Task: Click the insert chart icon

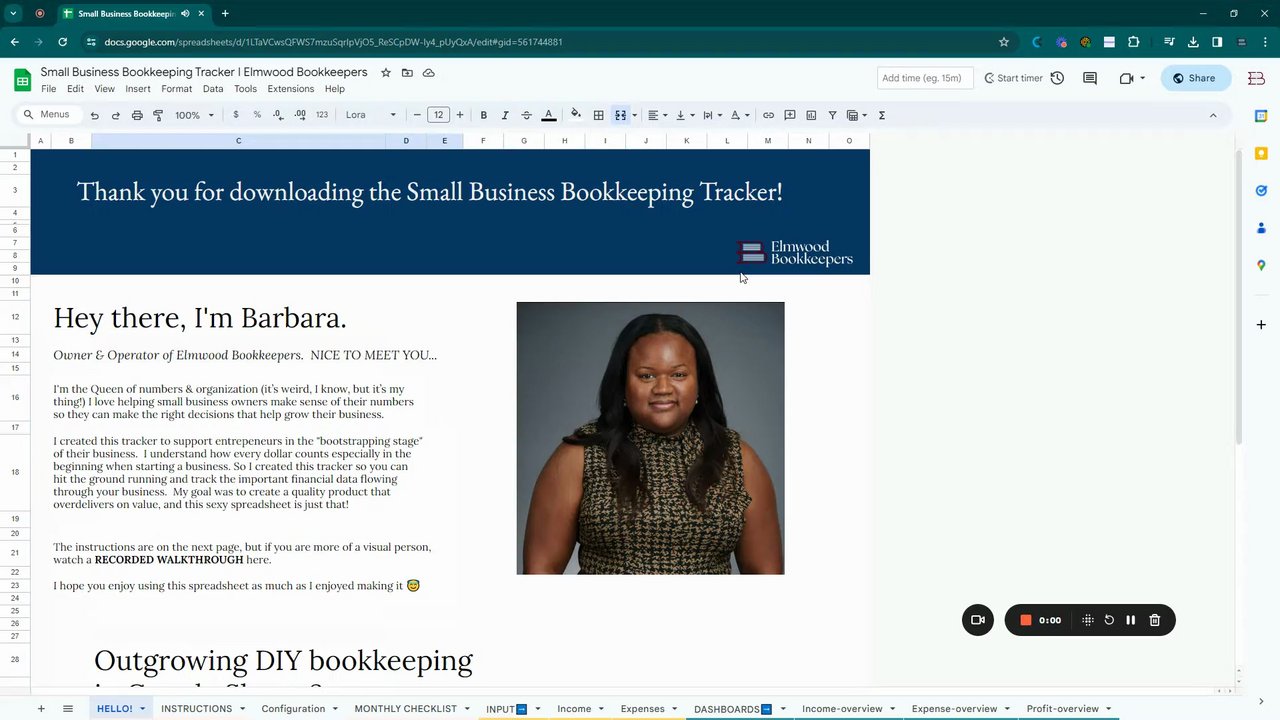Action: pos(811,115)
